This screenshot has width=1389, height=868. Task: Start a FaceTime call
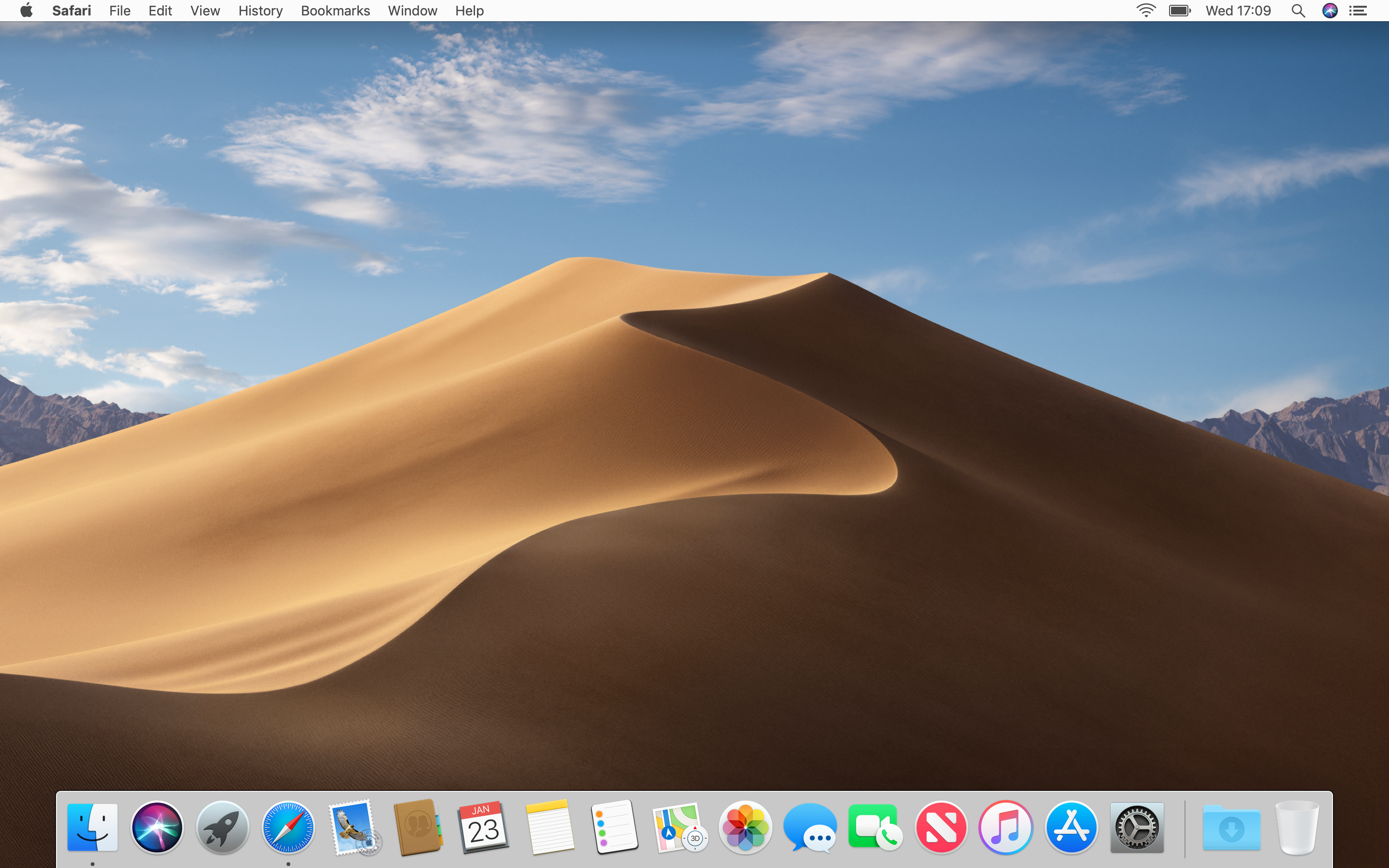point(876,827)
